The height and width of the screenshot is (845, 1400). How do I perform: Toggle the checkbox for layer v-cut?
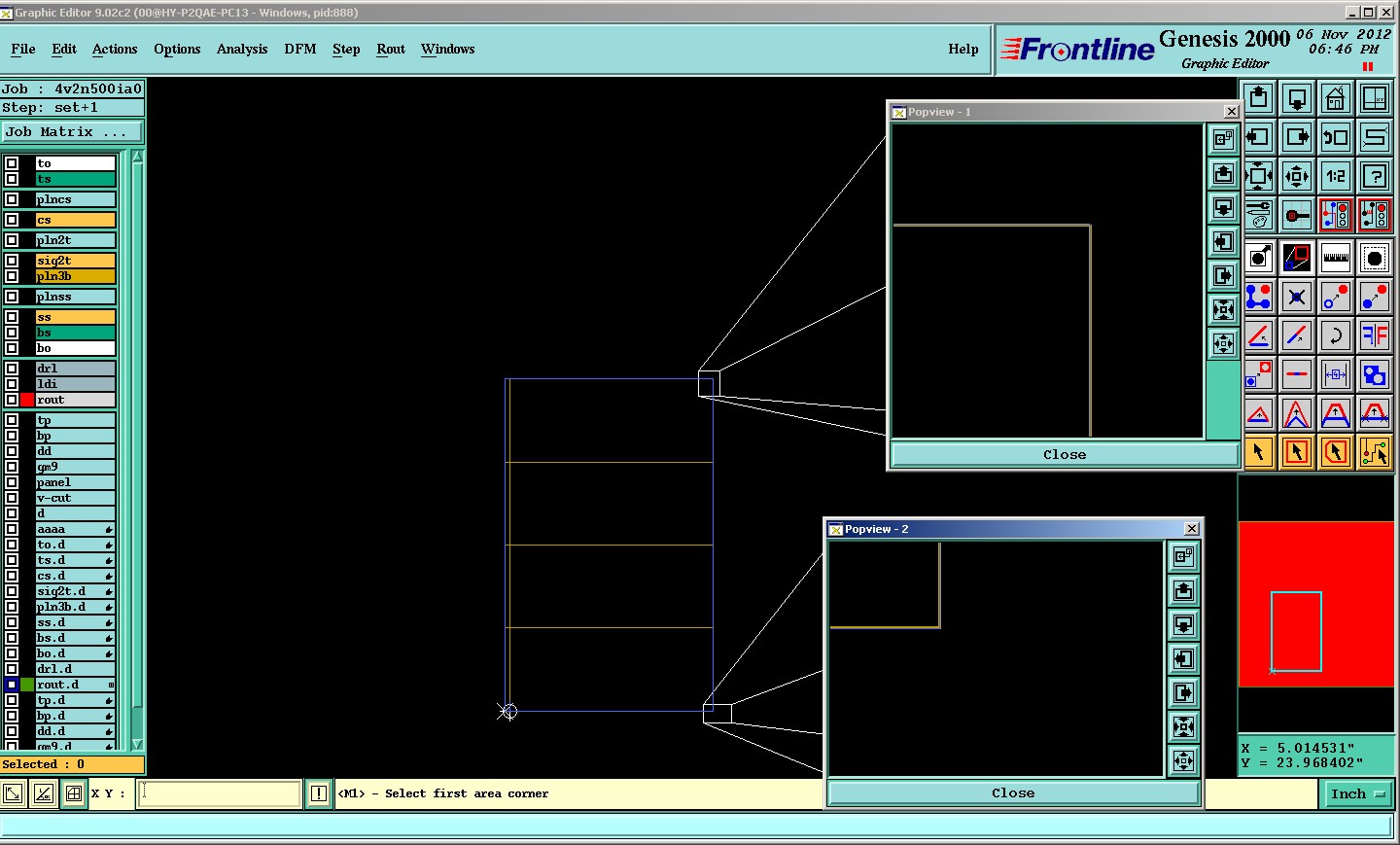[12, 498]
